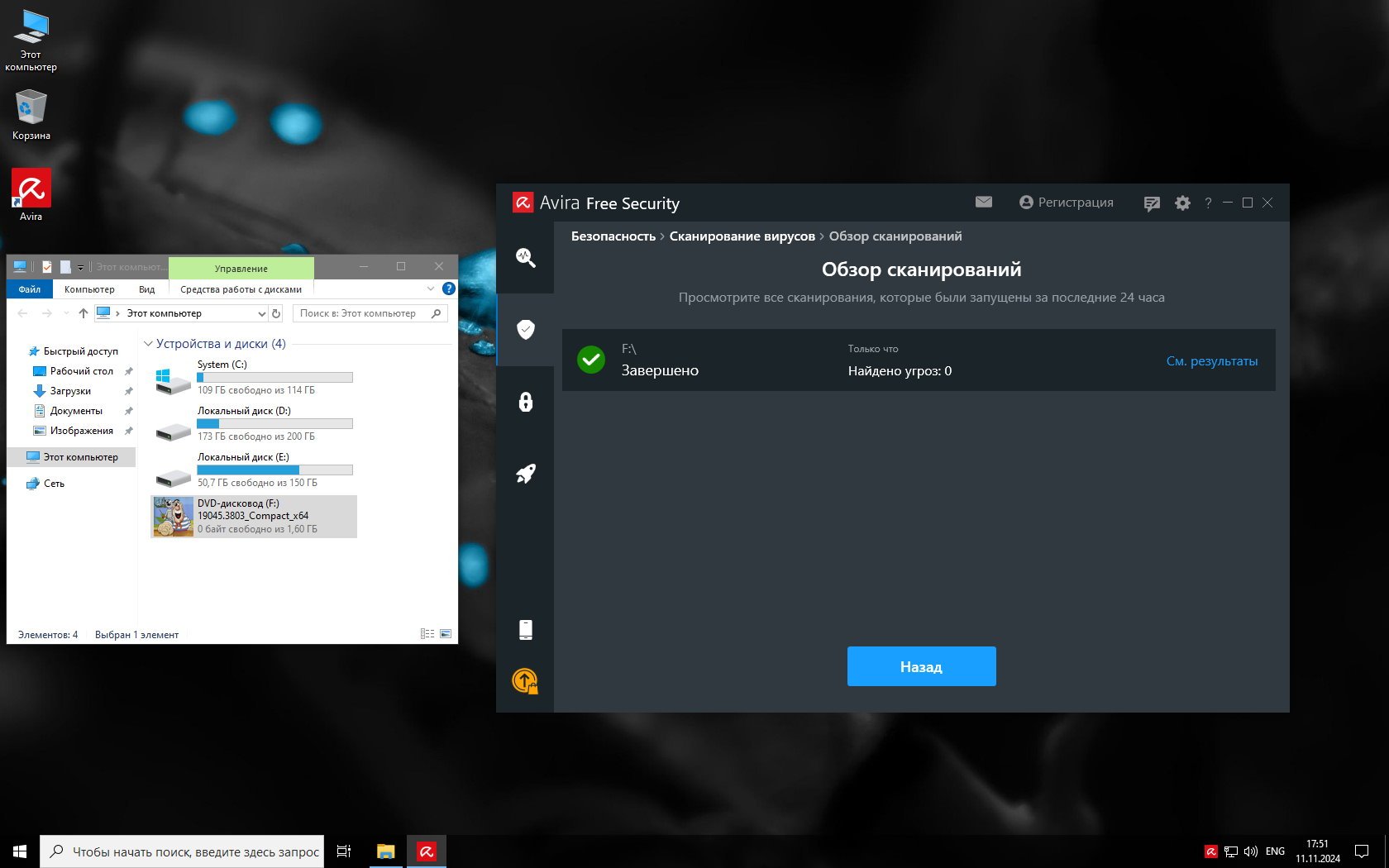This screenshot has width=1389, height=868.
Task: Click the Explorer search field
Action: (x=370, y=313)
